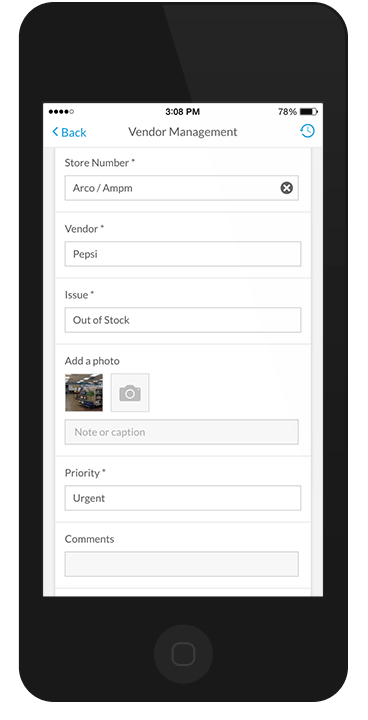368x720 pixels.
Task: Tap the signal strength dots
Action: click(61, 112)
